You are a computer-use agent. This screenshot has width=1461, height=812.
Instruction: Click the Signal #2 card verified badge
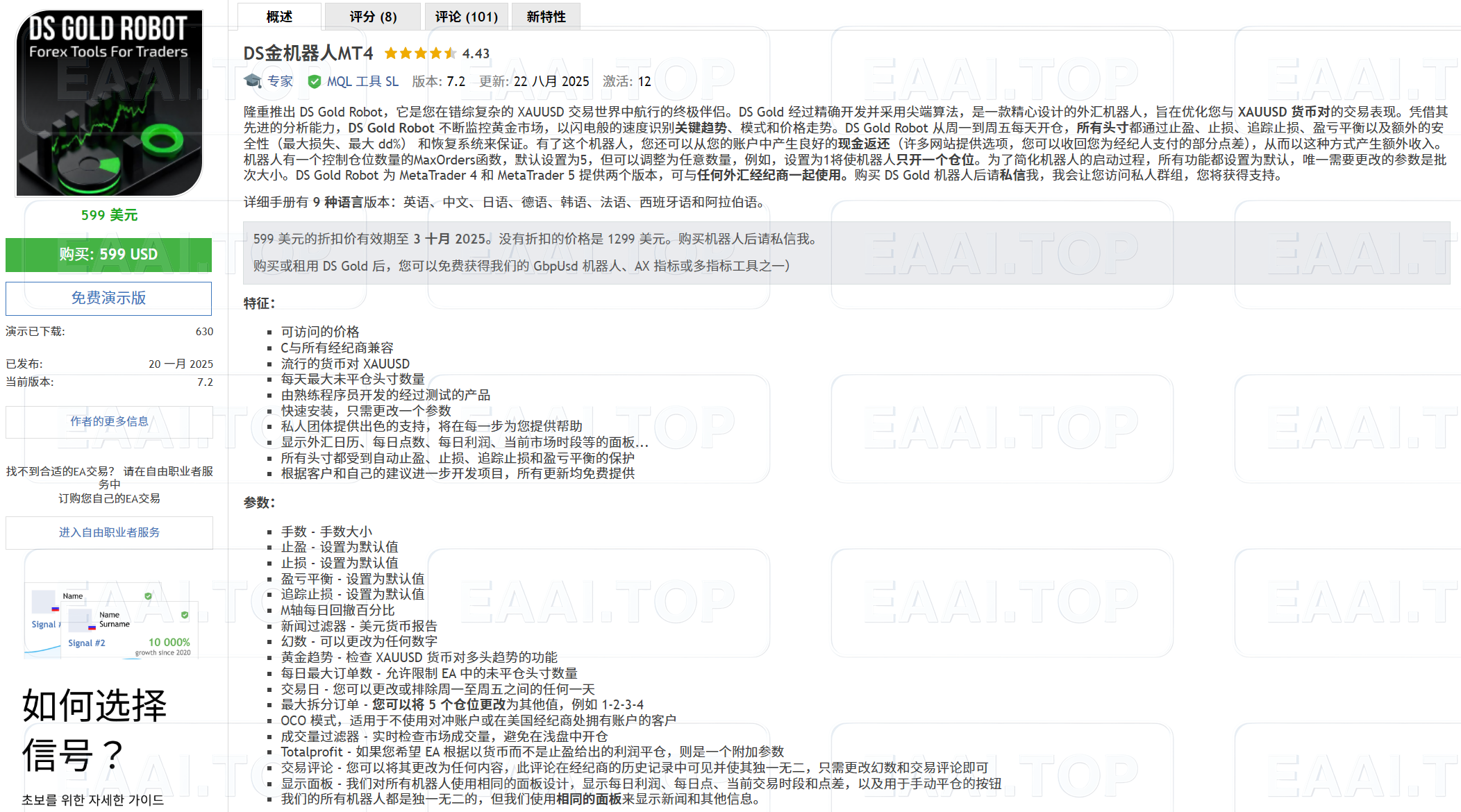pyautogui.click(x=185, y=615)
